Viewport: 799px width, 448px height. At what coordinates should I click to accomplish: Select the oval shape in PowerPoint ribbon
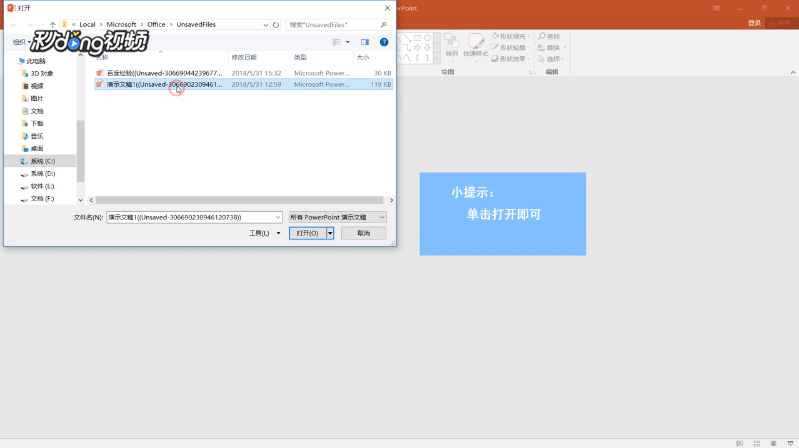(428, 38)
